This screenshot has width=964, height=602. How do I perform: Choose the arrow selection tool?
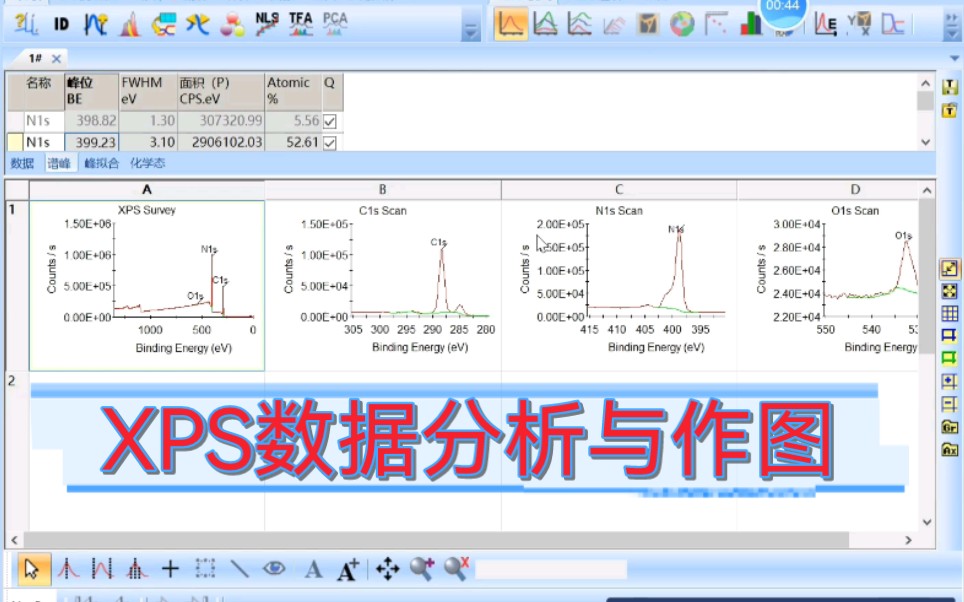pyautogui.click(x=32, y=568)
